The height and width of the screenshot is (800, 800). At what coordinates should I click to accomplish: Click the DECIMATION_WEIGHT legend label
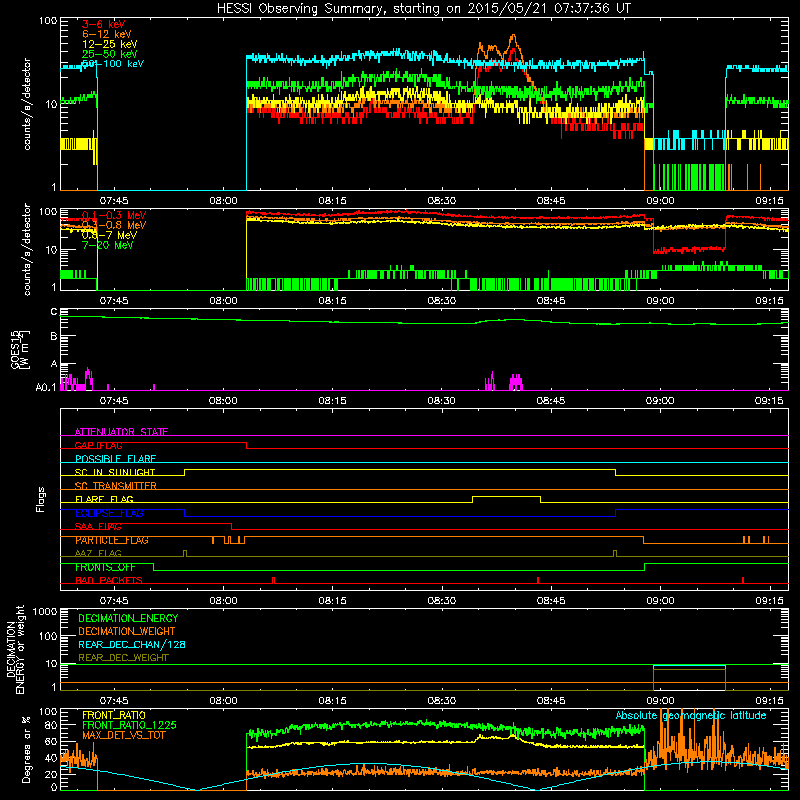click(x=127, y=631)
